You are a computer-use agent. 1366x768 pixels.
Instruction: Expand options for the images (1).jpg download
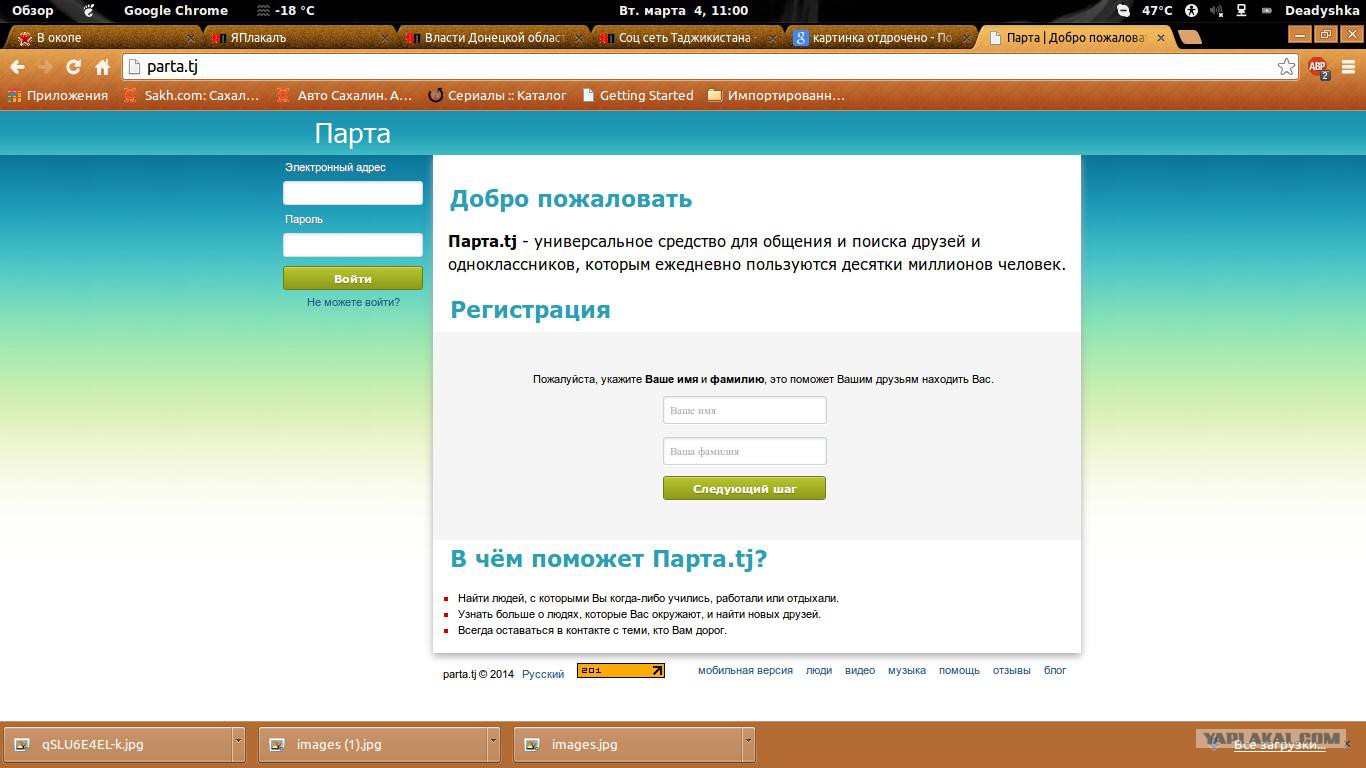493,744
